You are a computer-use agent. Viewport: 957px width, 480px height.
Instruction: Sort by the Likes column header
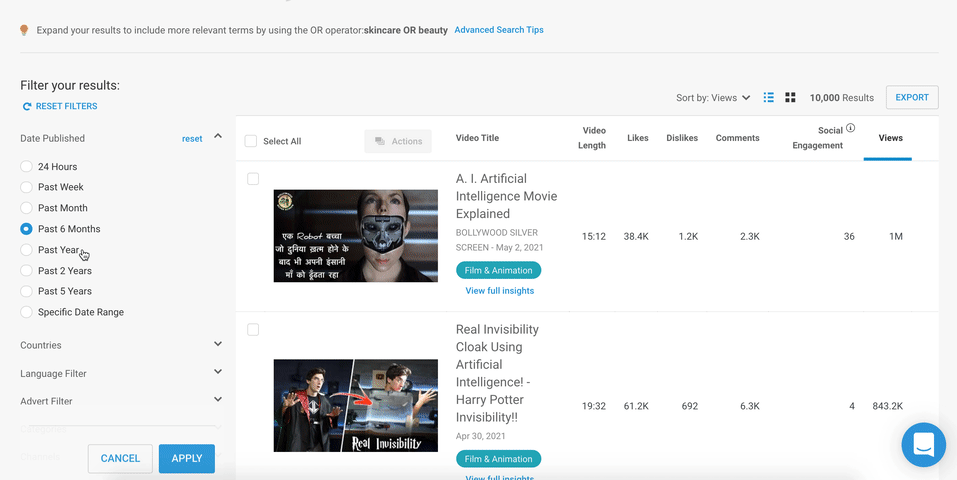coord(638,138)
